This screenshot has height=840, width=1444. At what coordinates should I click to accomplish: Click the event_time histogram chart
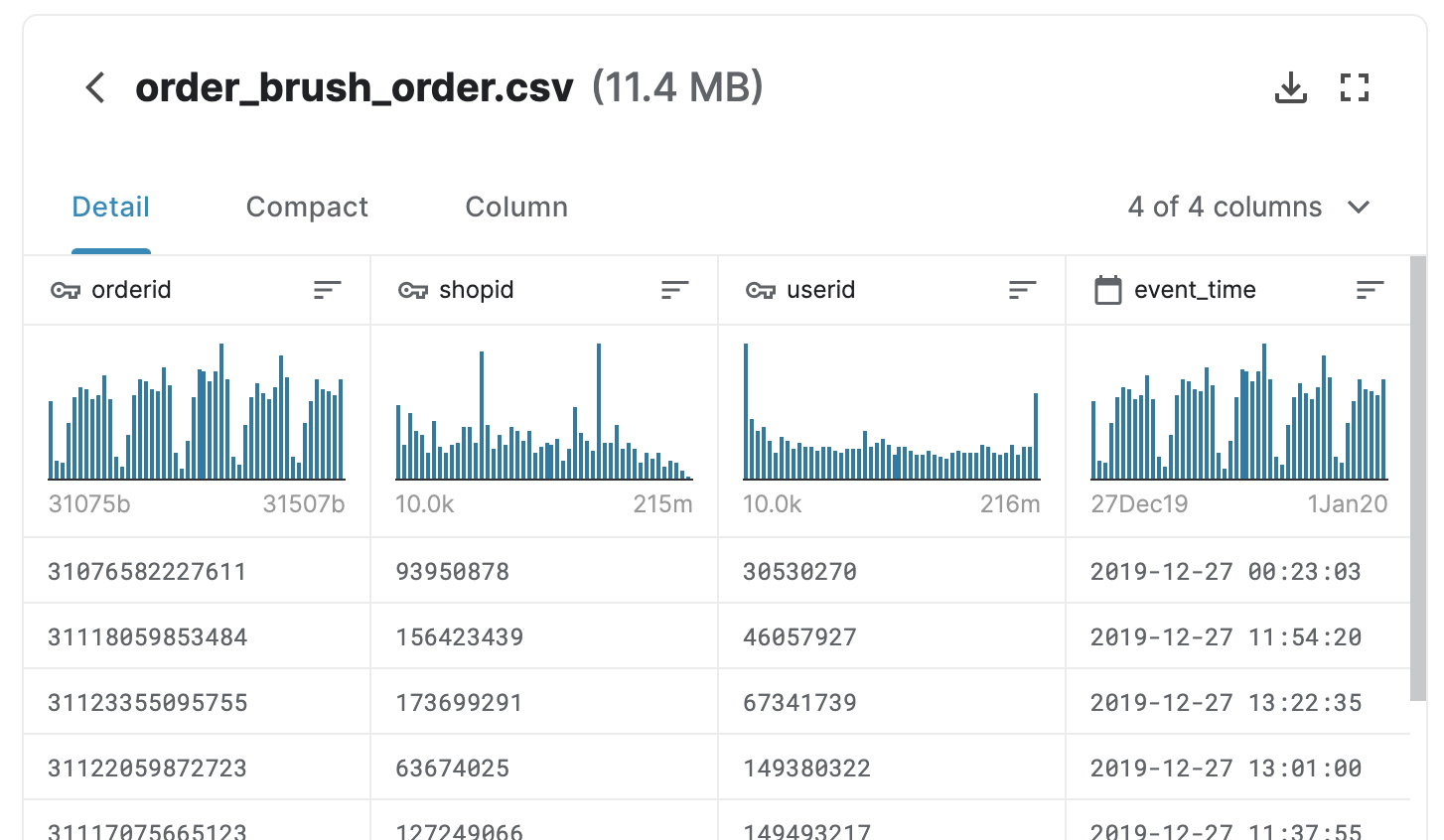(x=1239, y=411)
